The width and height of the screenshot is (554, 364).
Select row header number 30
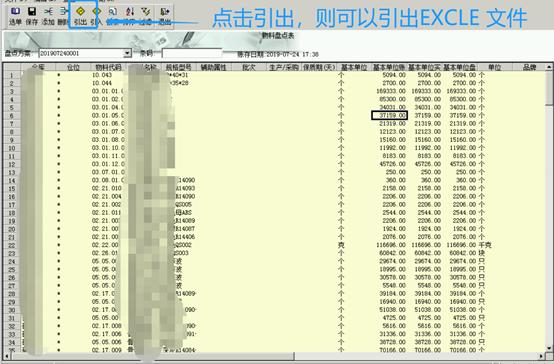click(x=12, y=310)
